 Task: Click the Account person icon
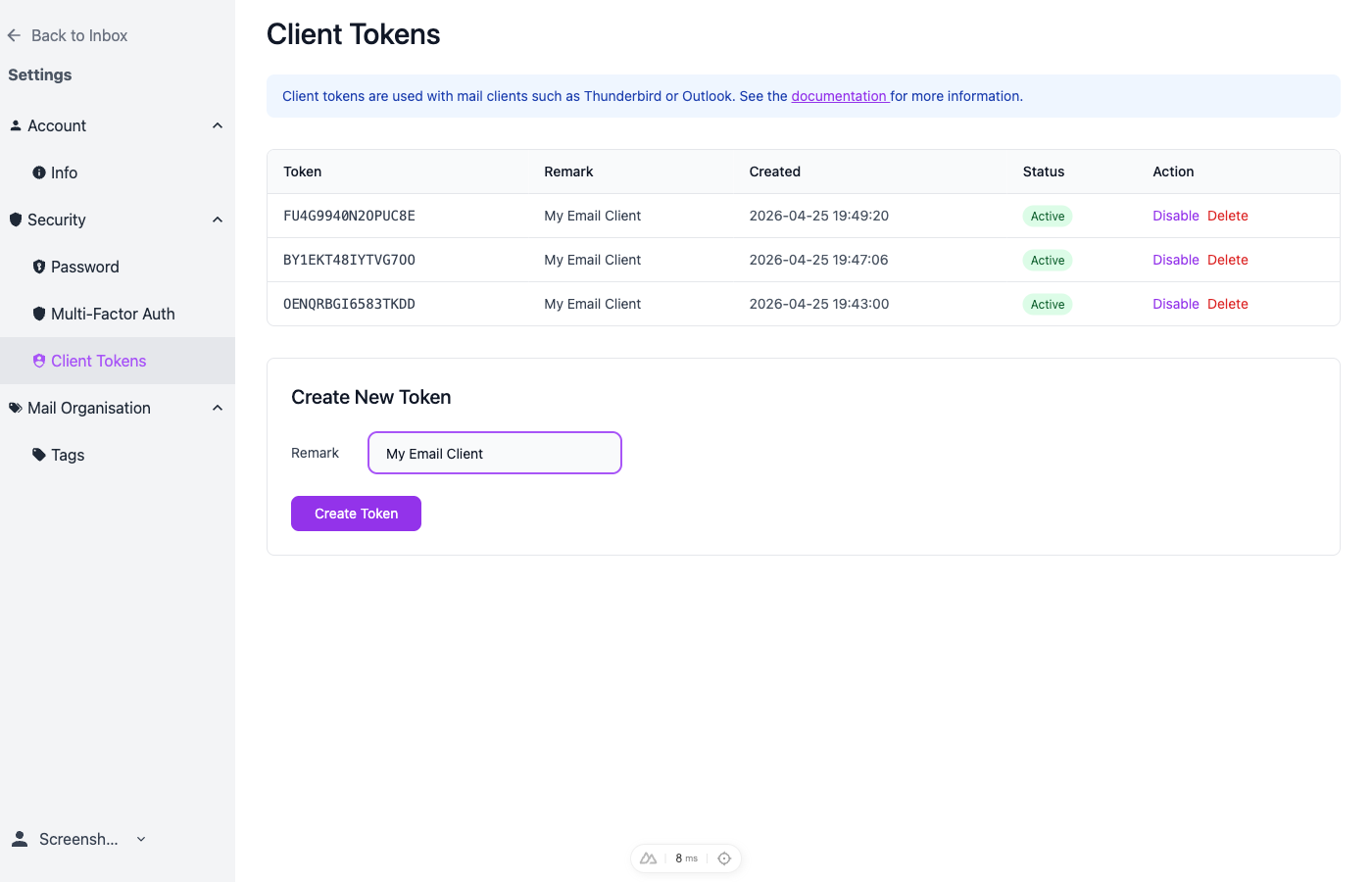tap(15, 125)
